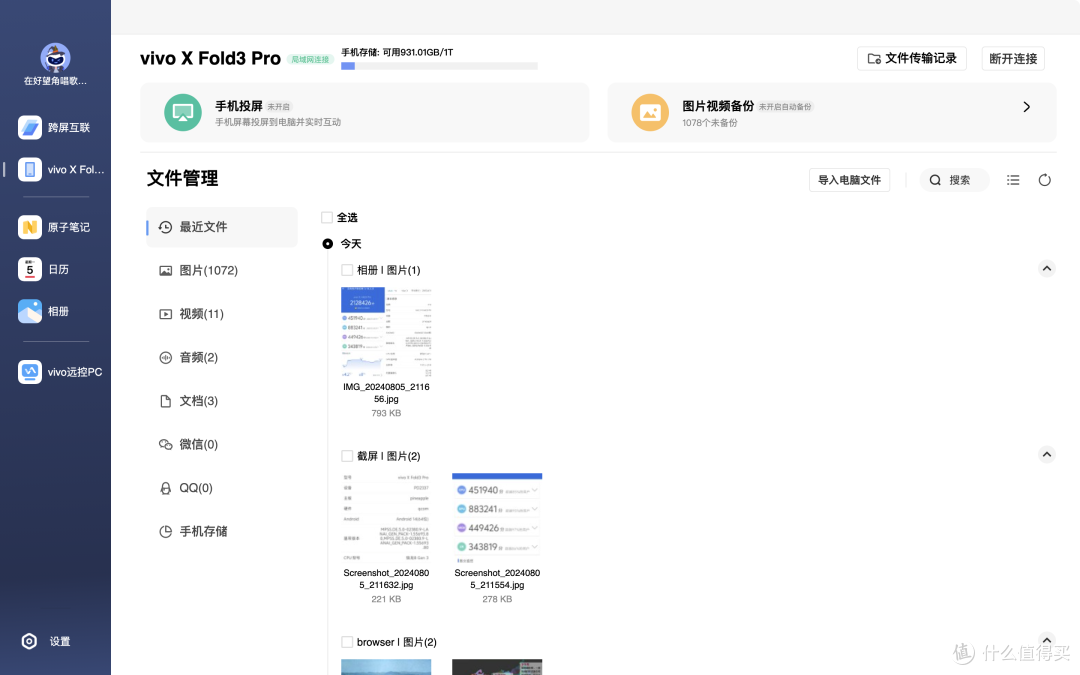Open 跨屏互联 in sidebar
The image size is (1080, 675).
55,127
